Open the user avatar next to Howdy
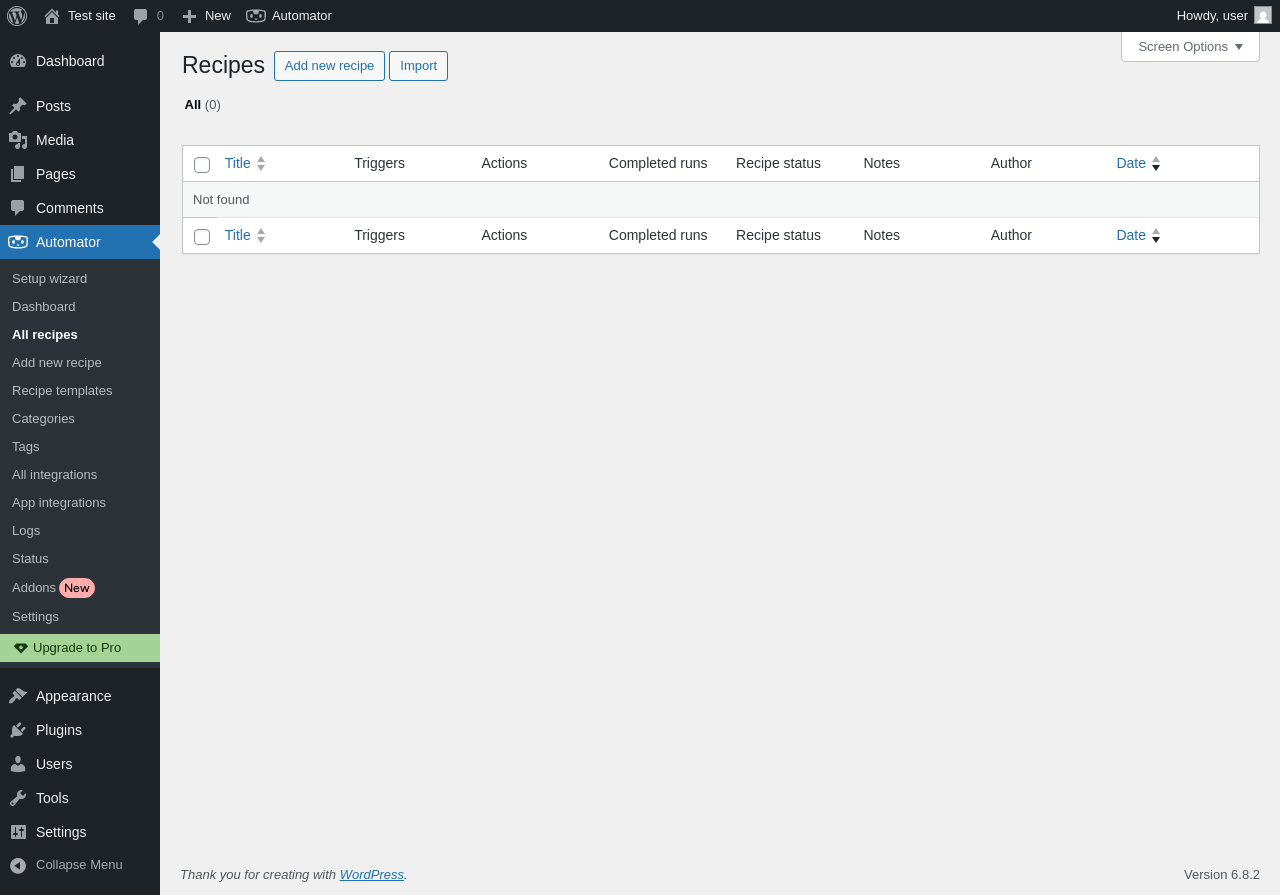The image size is (1280, 895). tap(1263, 15)
